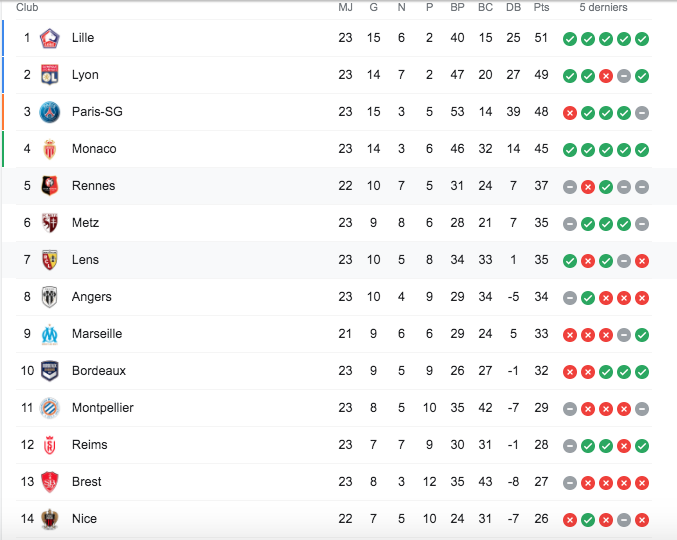
Task: Click Paris-SG's red loss result icon
Action: 570,113
